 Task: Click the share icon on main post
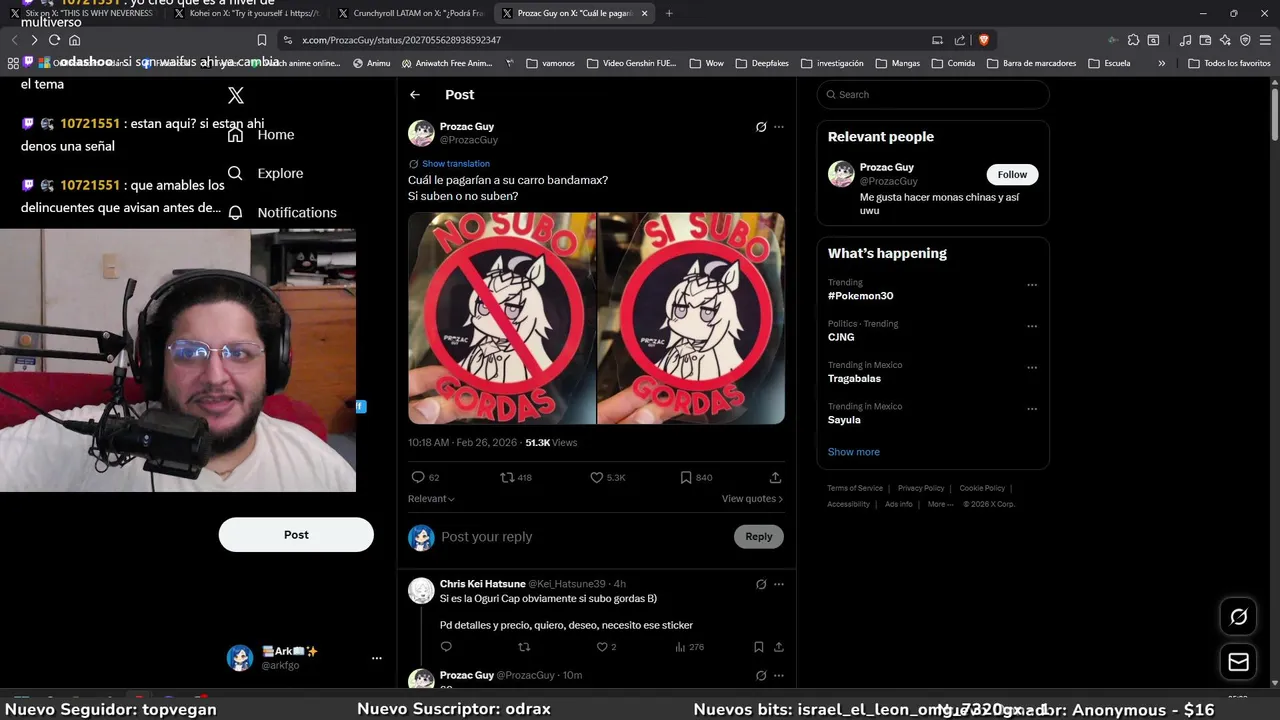click(x=775, y=477)
